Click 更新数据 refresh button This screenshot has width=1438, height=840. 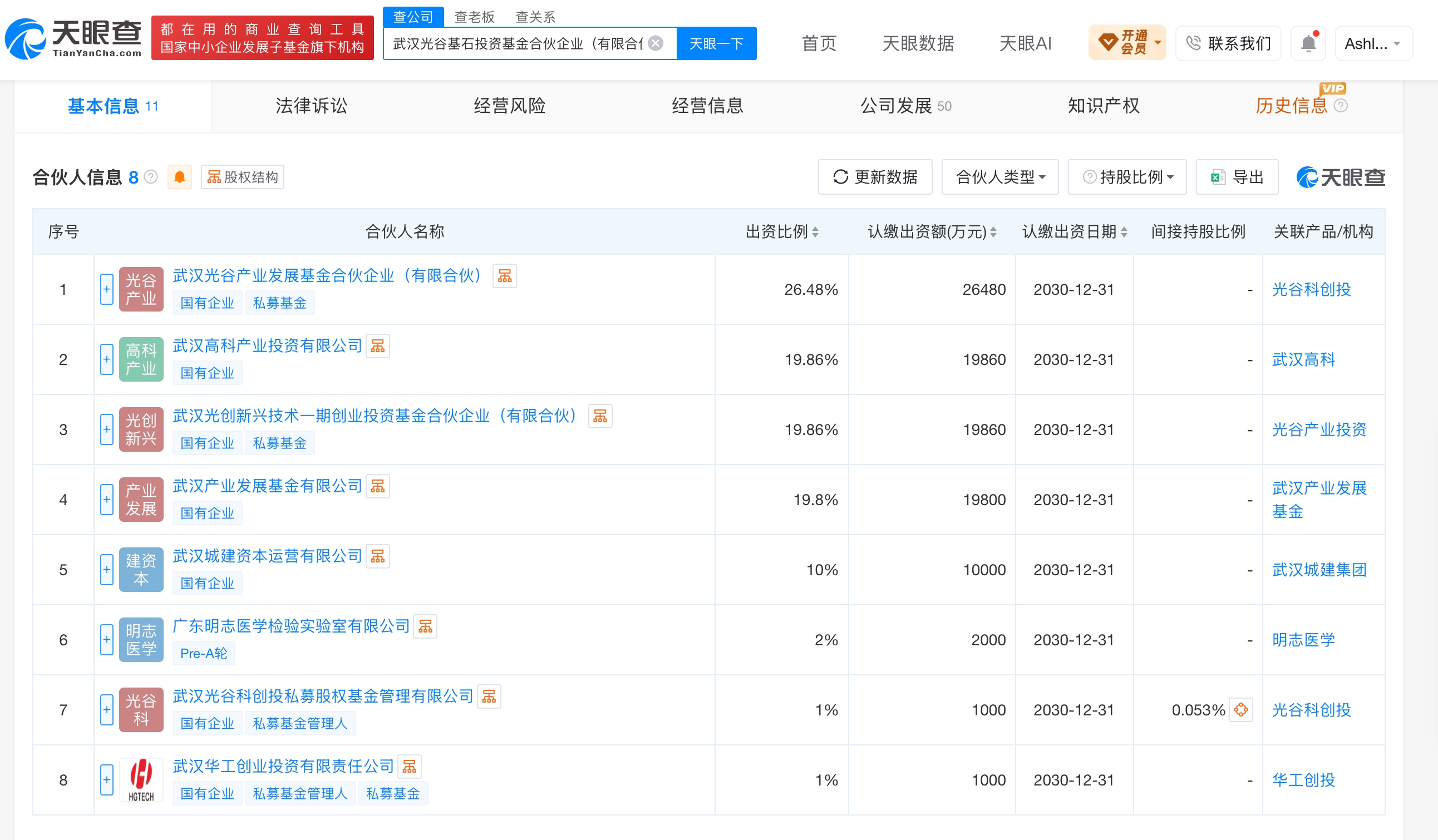(875, 177)
